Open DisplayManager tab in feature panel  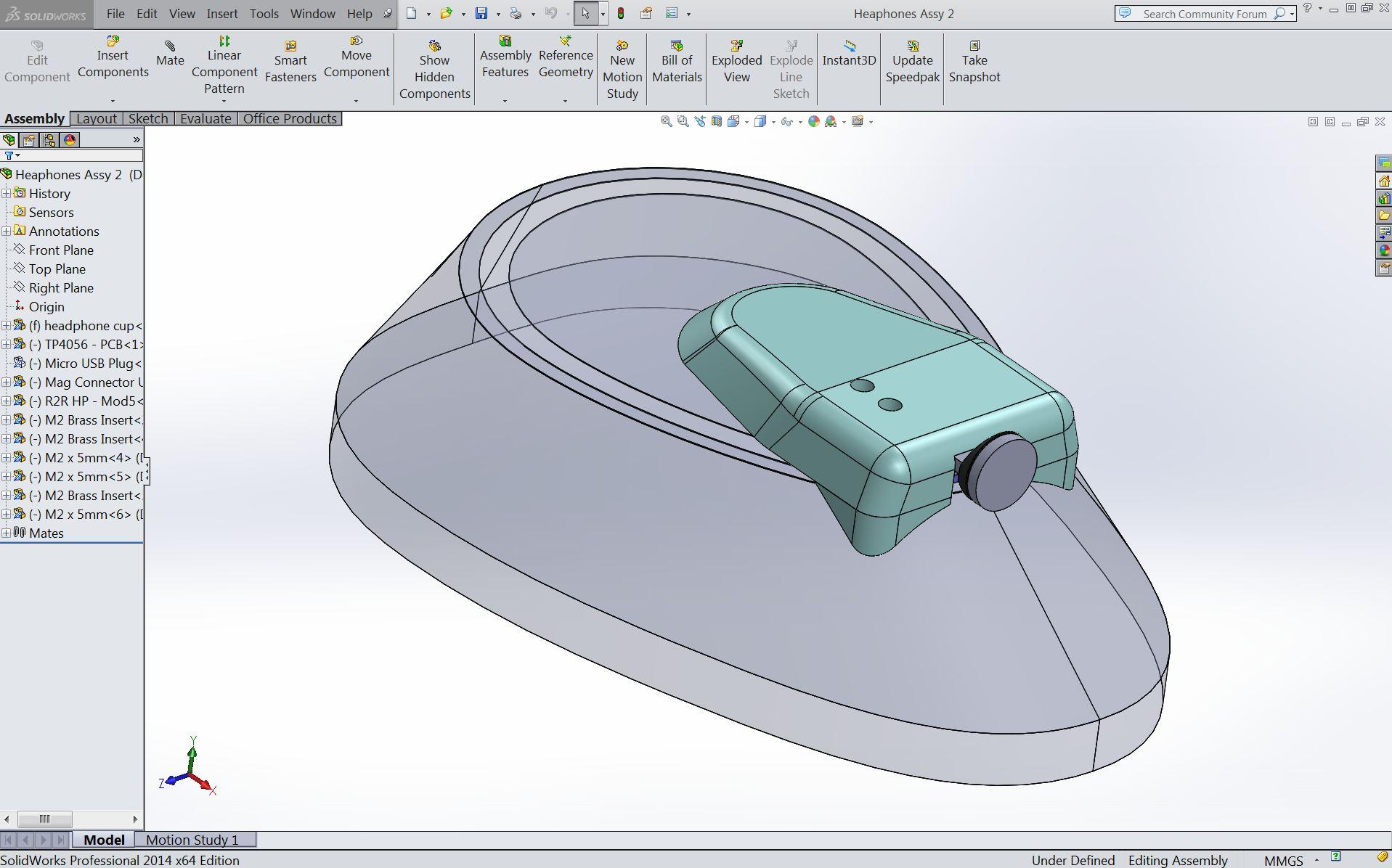(x=70, y=140)
